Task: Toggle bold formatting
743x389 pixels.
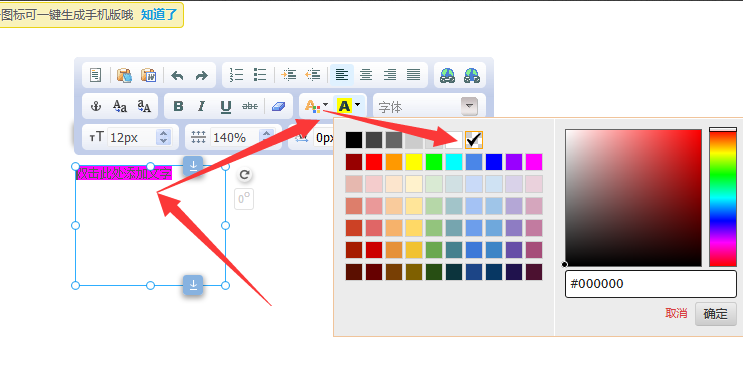Action: tap(178, 106)
